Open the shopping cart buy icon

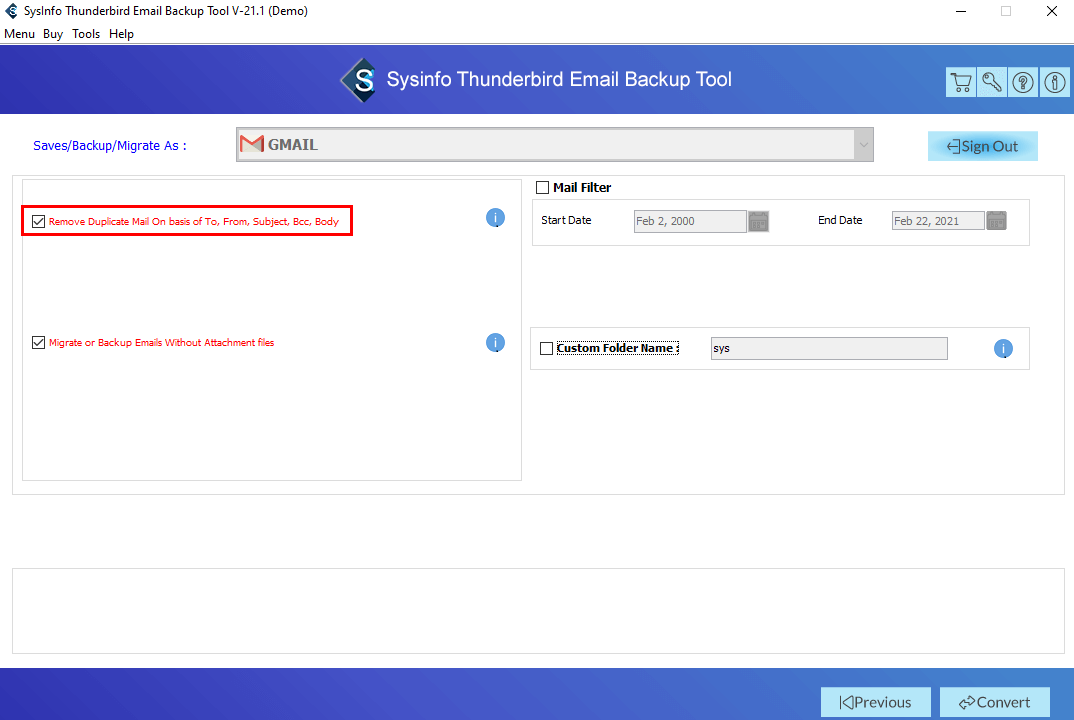tap(961, 82)
